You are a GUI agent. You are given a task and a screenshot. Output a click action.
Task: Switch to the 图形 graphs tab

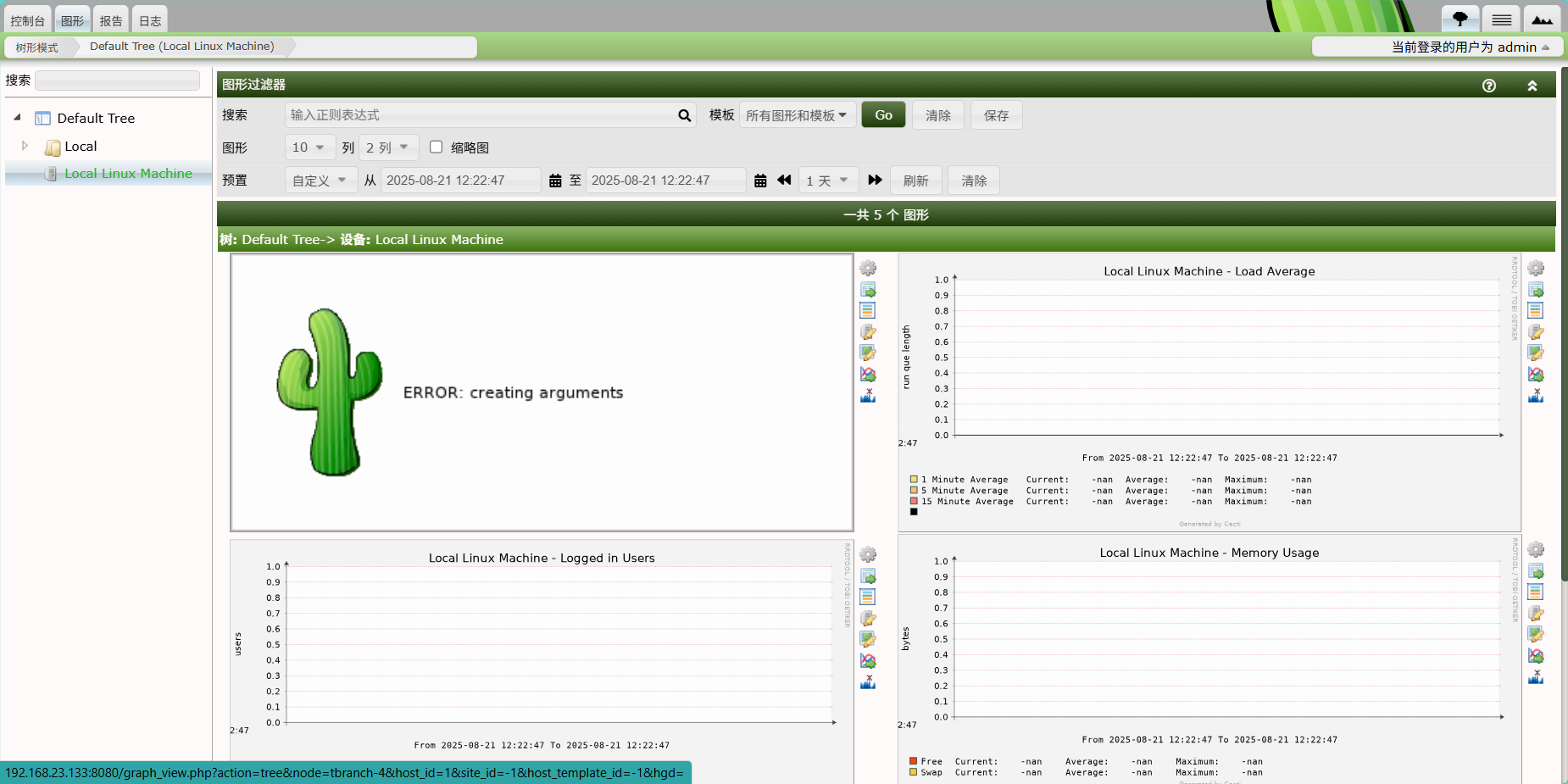pyautogui.click(x=73, y=19)
